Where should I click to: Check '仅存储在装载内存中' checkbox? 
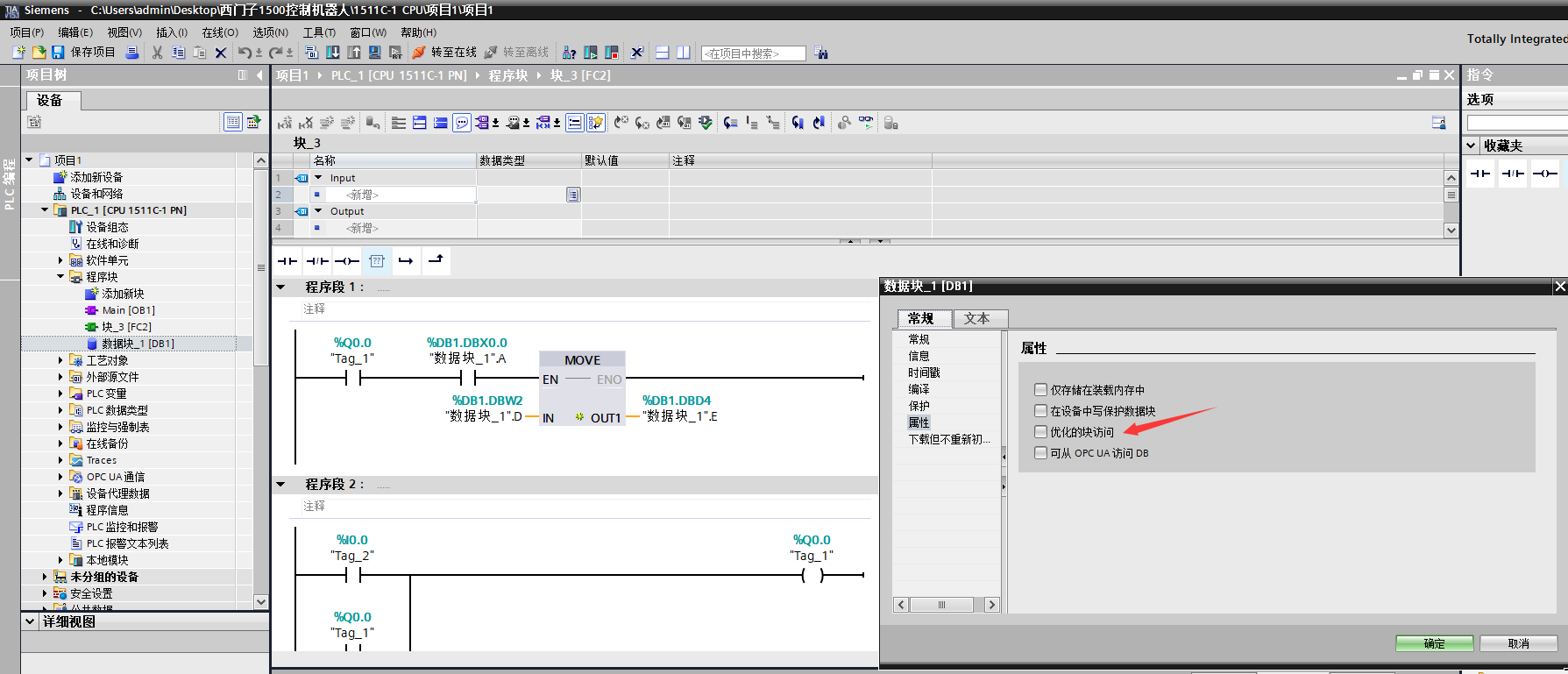click(x=1040, y=389)
